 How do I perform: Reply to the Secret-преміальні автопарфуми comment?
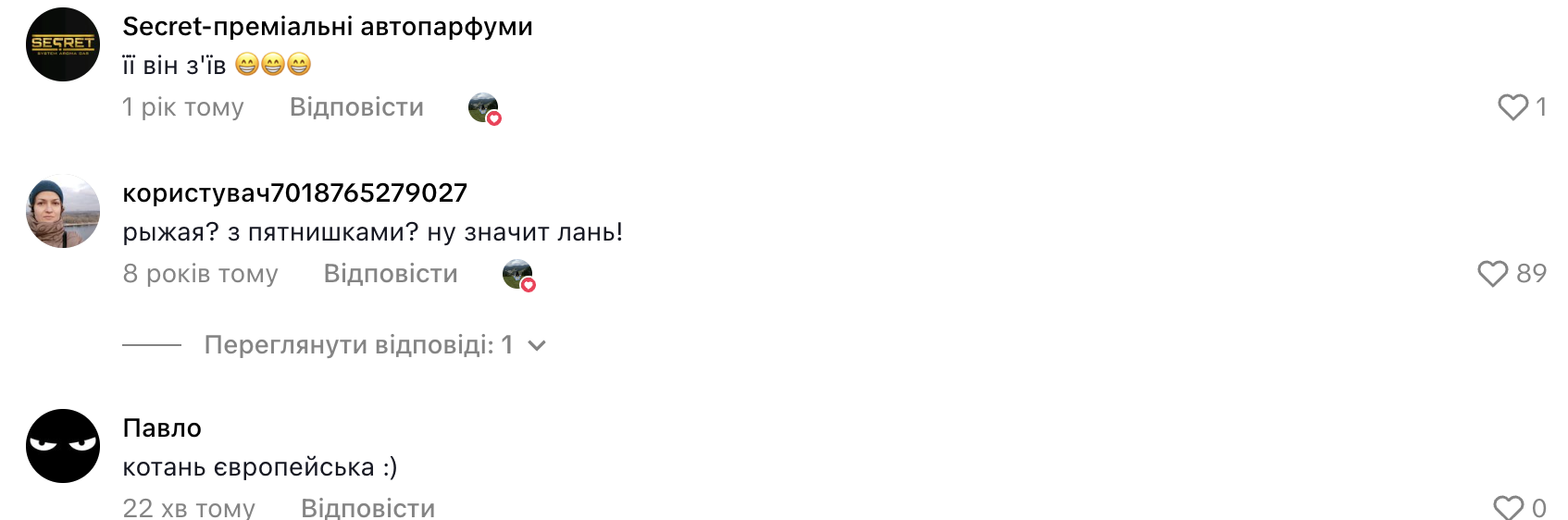[356, 107]
